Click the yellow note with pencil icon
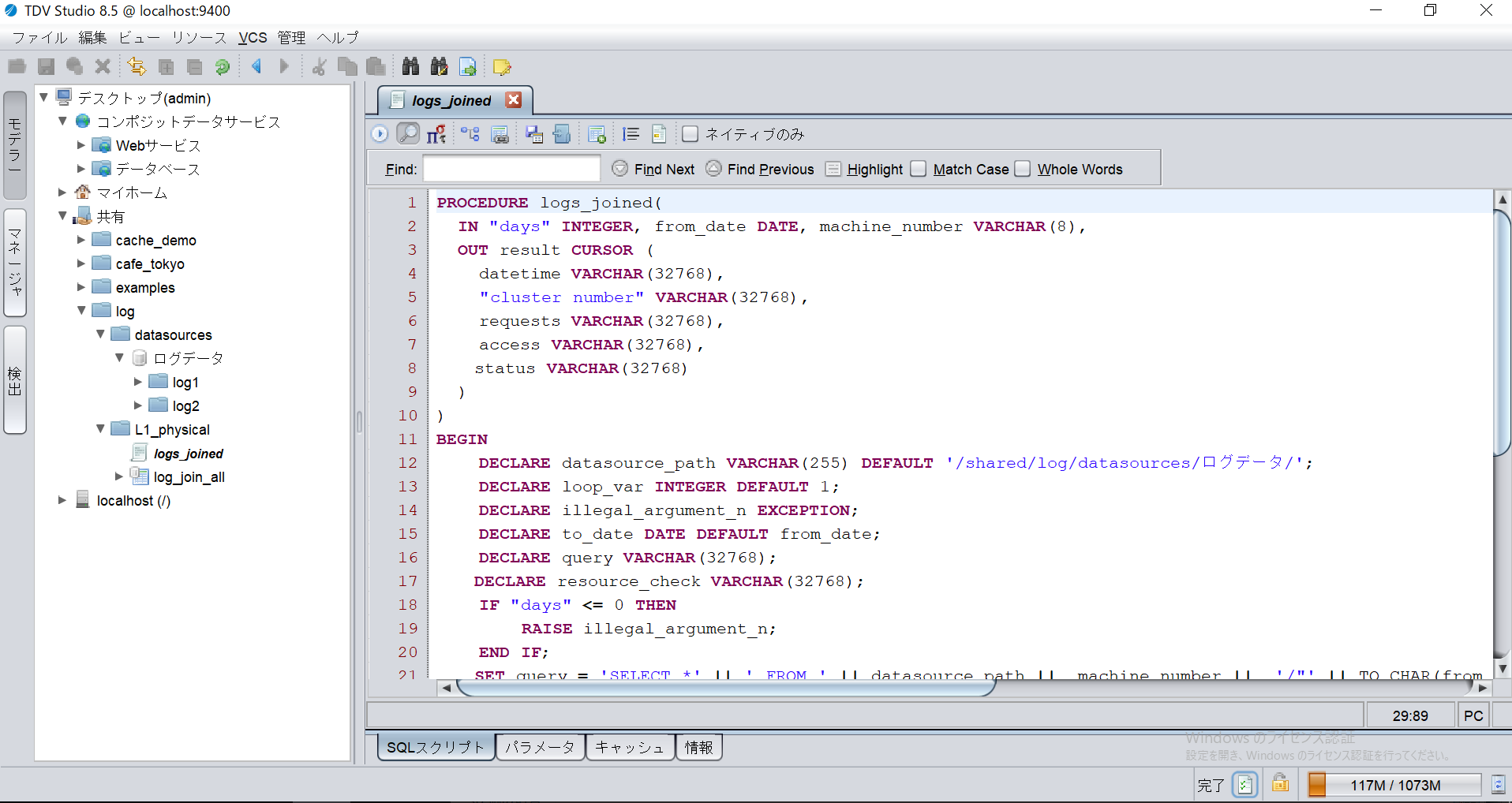Image resolution: width=1512 pixels, height=803 pixels. tap(502, 67)
